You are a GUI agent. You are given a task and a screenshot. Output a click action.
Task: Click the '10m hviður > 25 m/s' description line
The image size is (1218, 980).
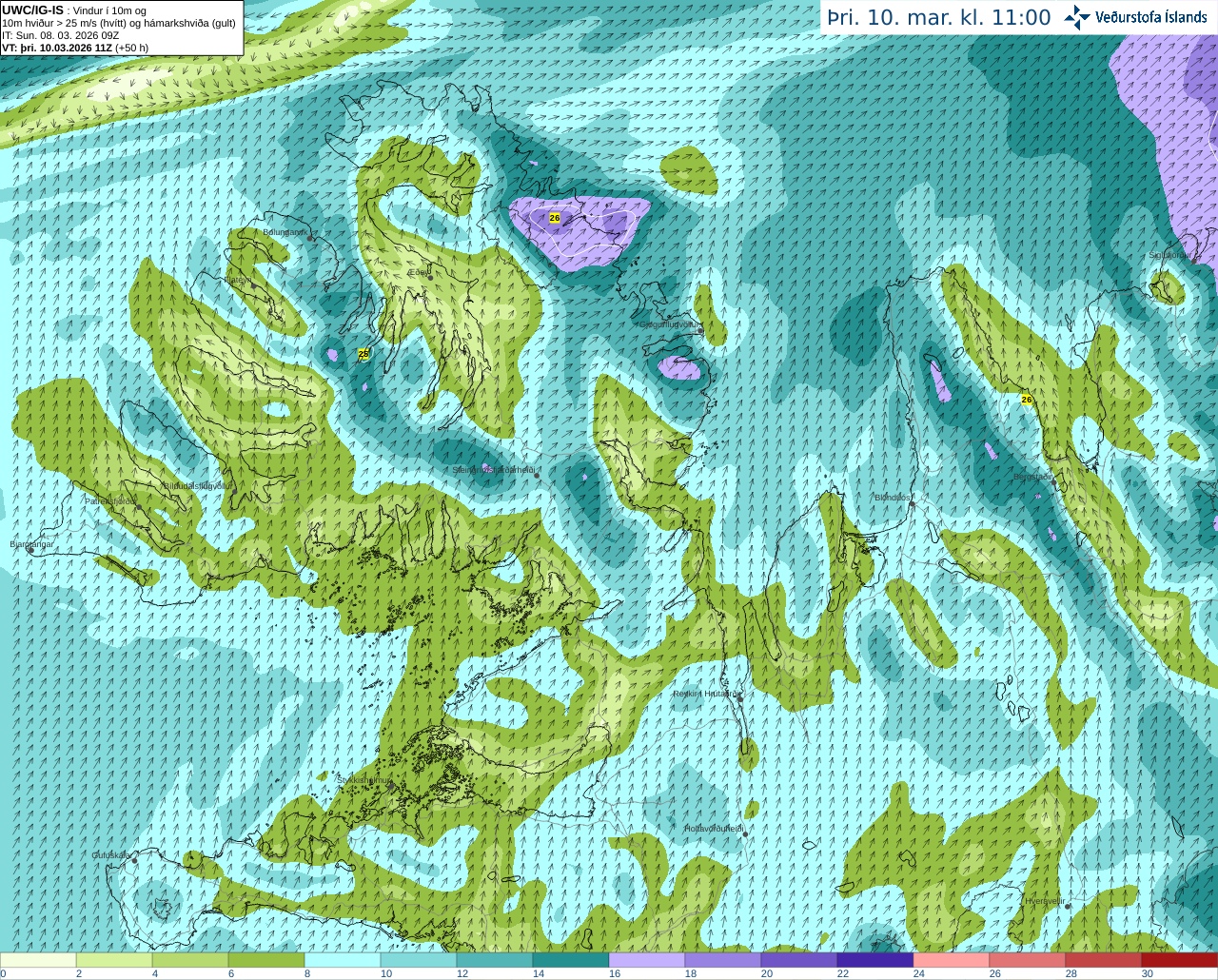[x=119, y=23]
